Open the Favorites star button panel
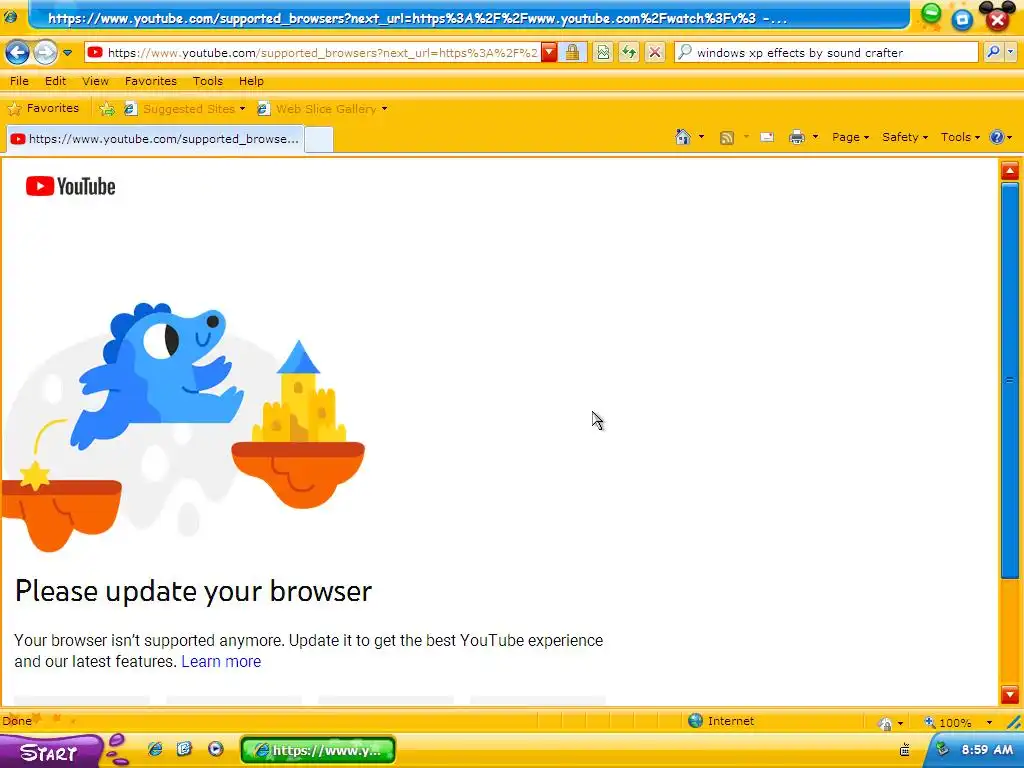The image size is (1024, 768). pyautogui.click(x=43, y=108)
